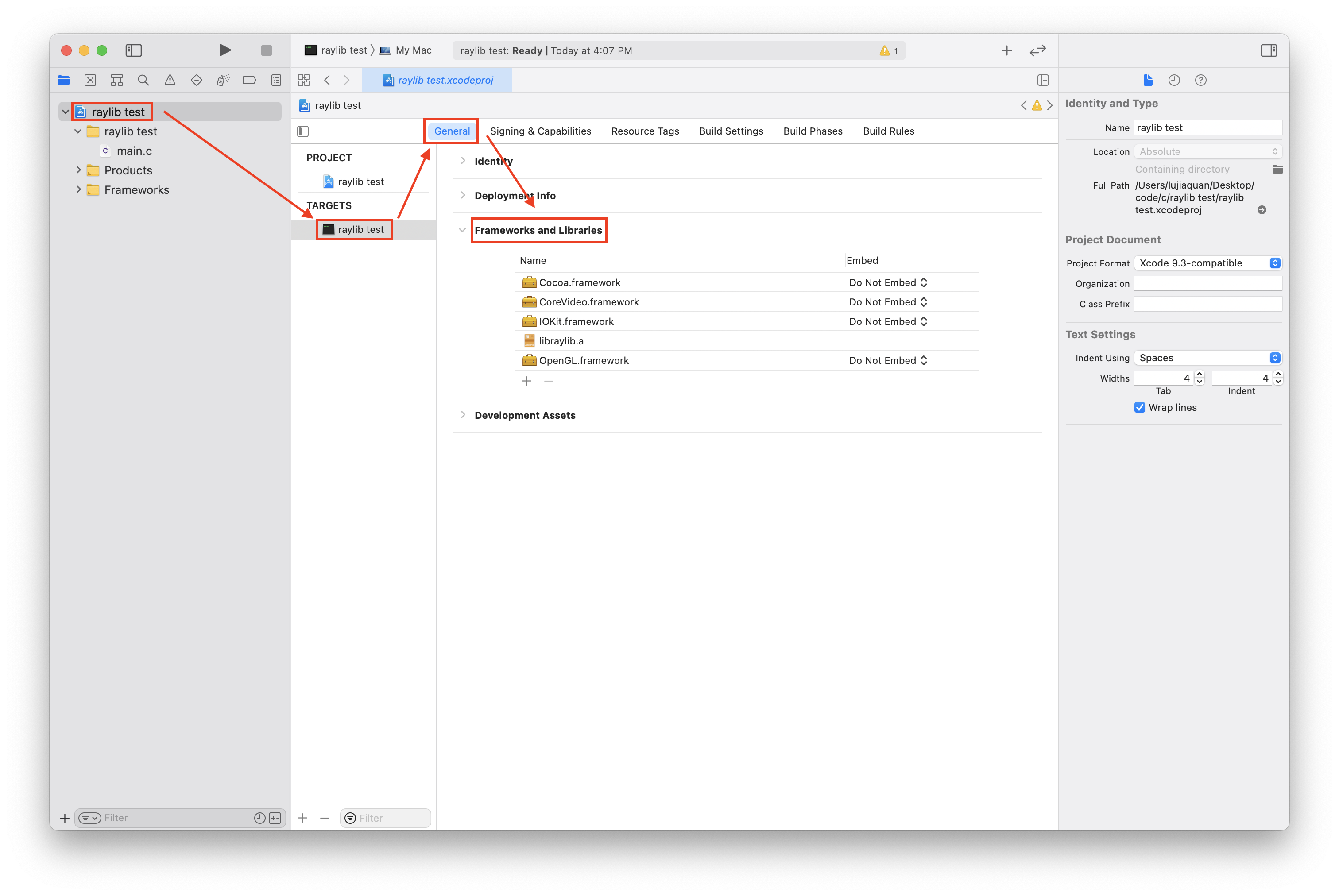Screen dimensions: 1339x896
Task: Change OpenGL.framework embed option
Action: coord(887,360)
